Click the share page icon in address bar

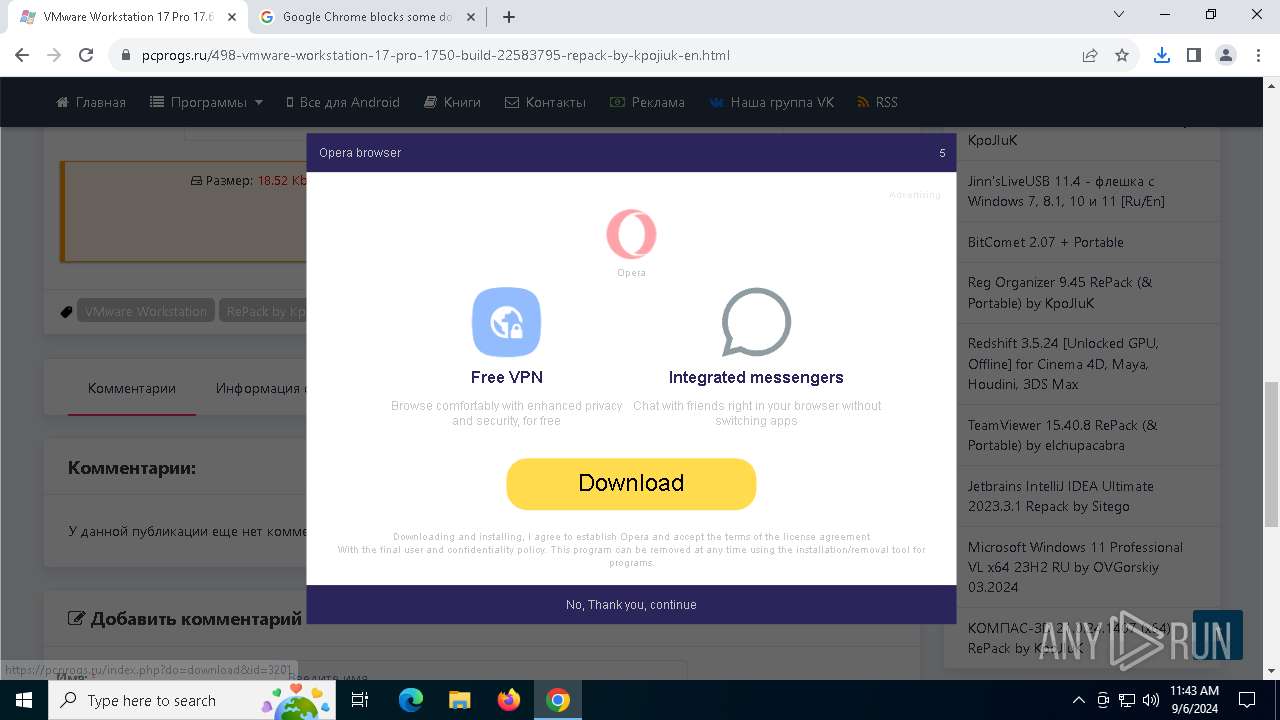tap(1090, 55)
